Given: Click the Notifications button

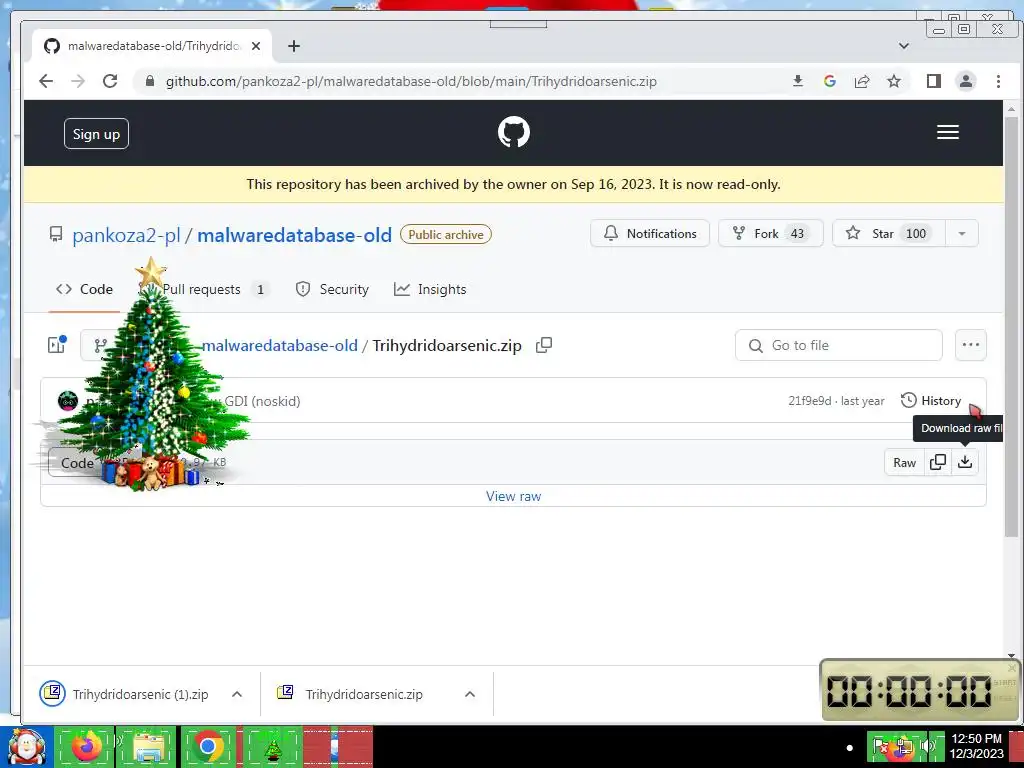Looking at the screenshot, I should [650, 233].
